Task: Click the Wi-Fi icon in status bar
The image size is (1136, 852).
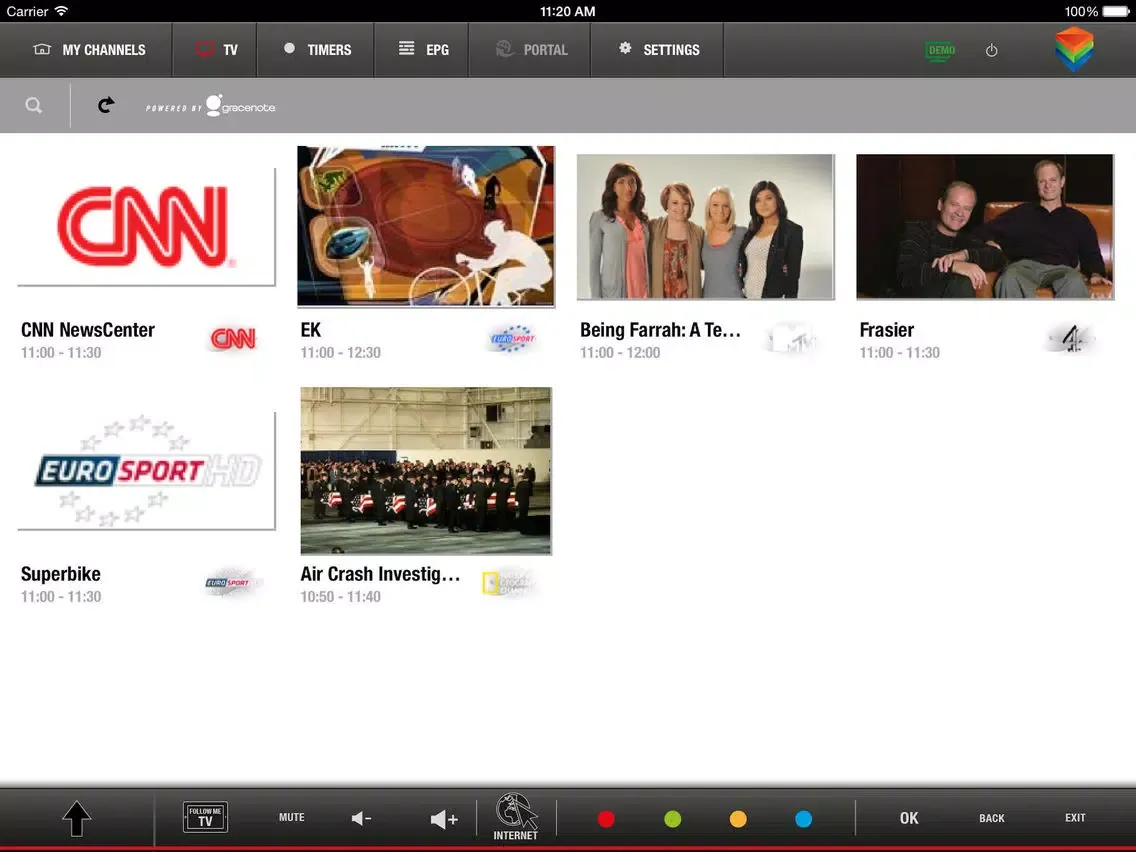Action: tap(62, 11)
